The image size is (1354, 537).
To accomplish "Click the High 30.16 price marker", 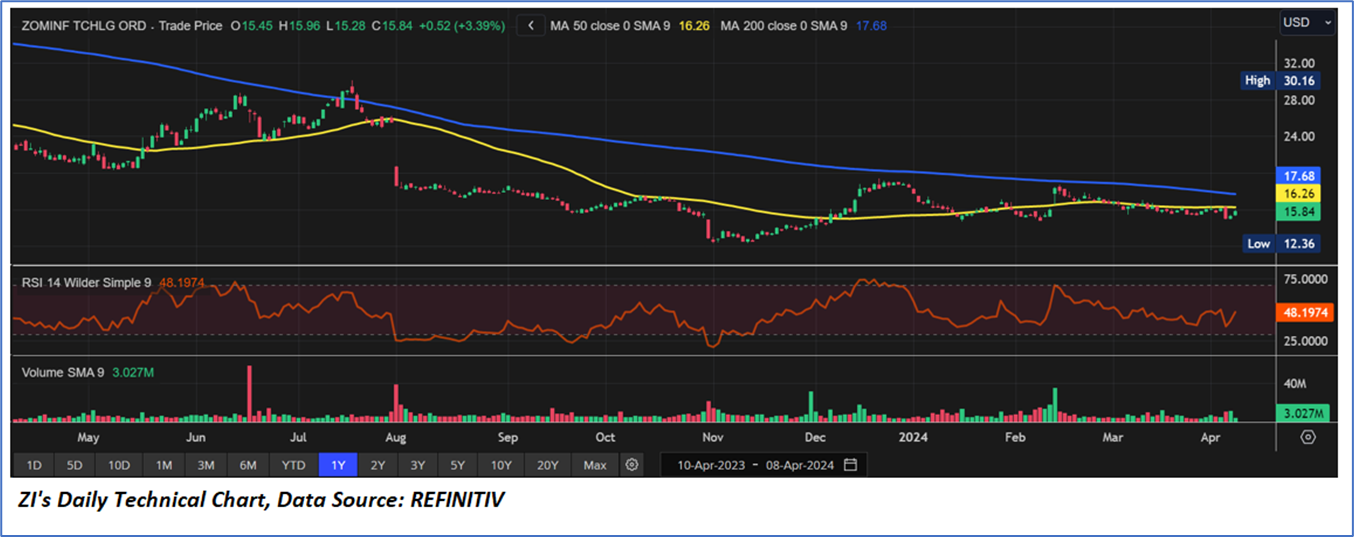I will point(1284,81).
